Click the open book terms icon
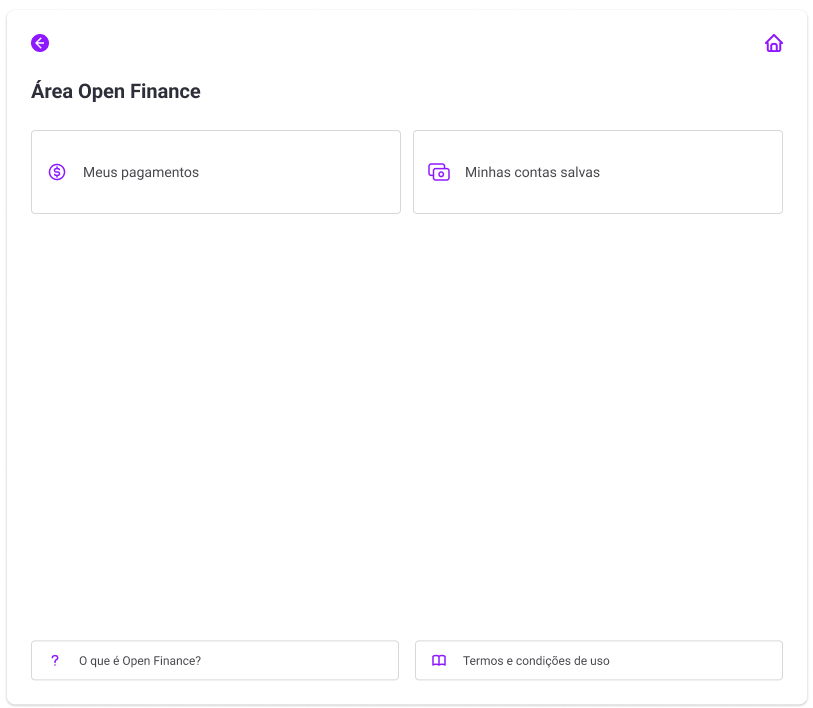Image resolution: width=813 pixels, height=708 pixels. 439,660
